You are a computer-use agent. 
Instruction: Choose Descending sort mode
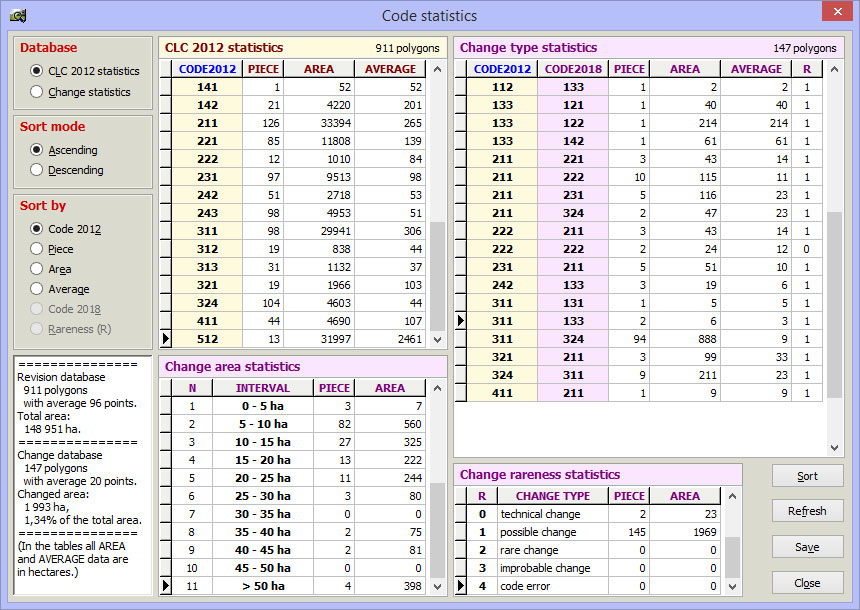click(37, 170)
